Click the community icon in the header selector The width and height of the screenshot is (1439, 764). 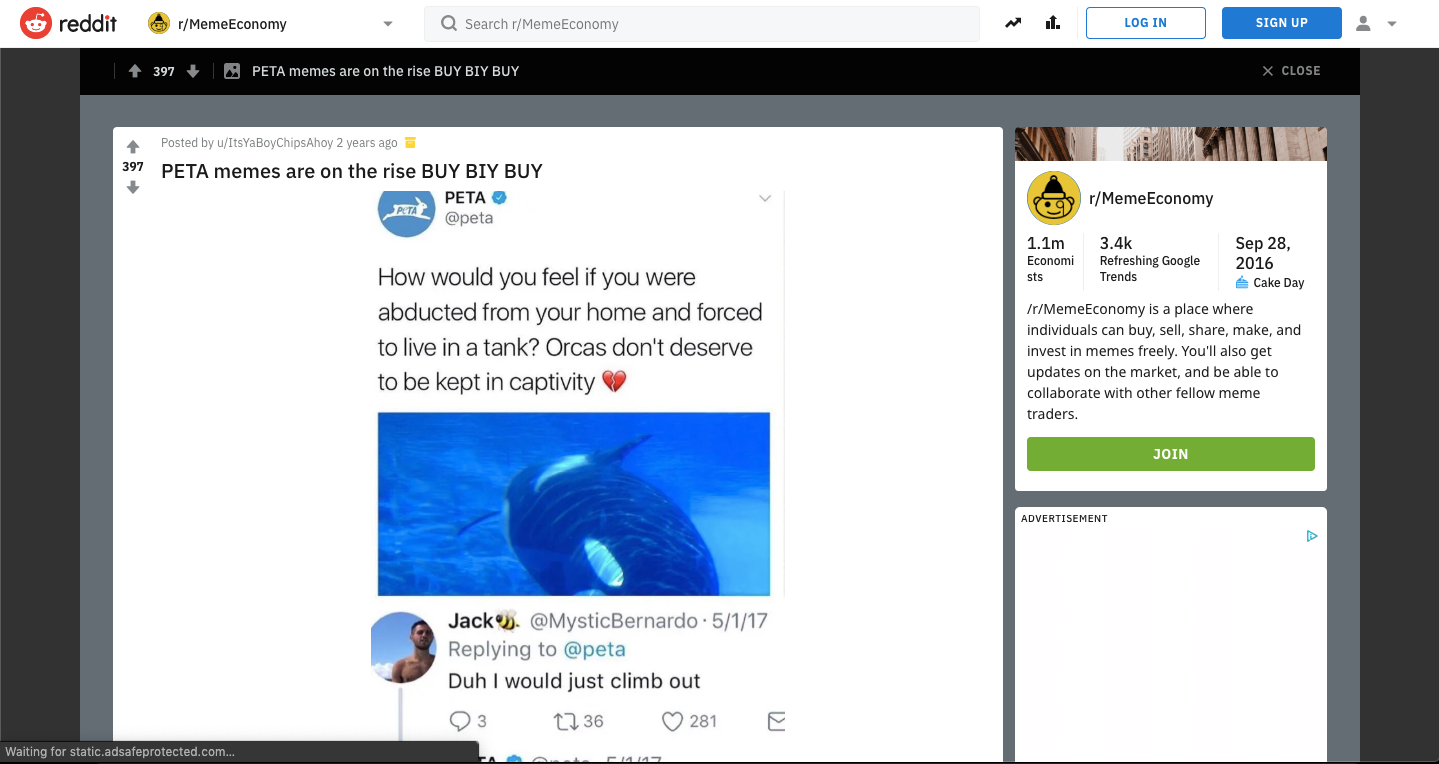coord(159,23)
